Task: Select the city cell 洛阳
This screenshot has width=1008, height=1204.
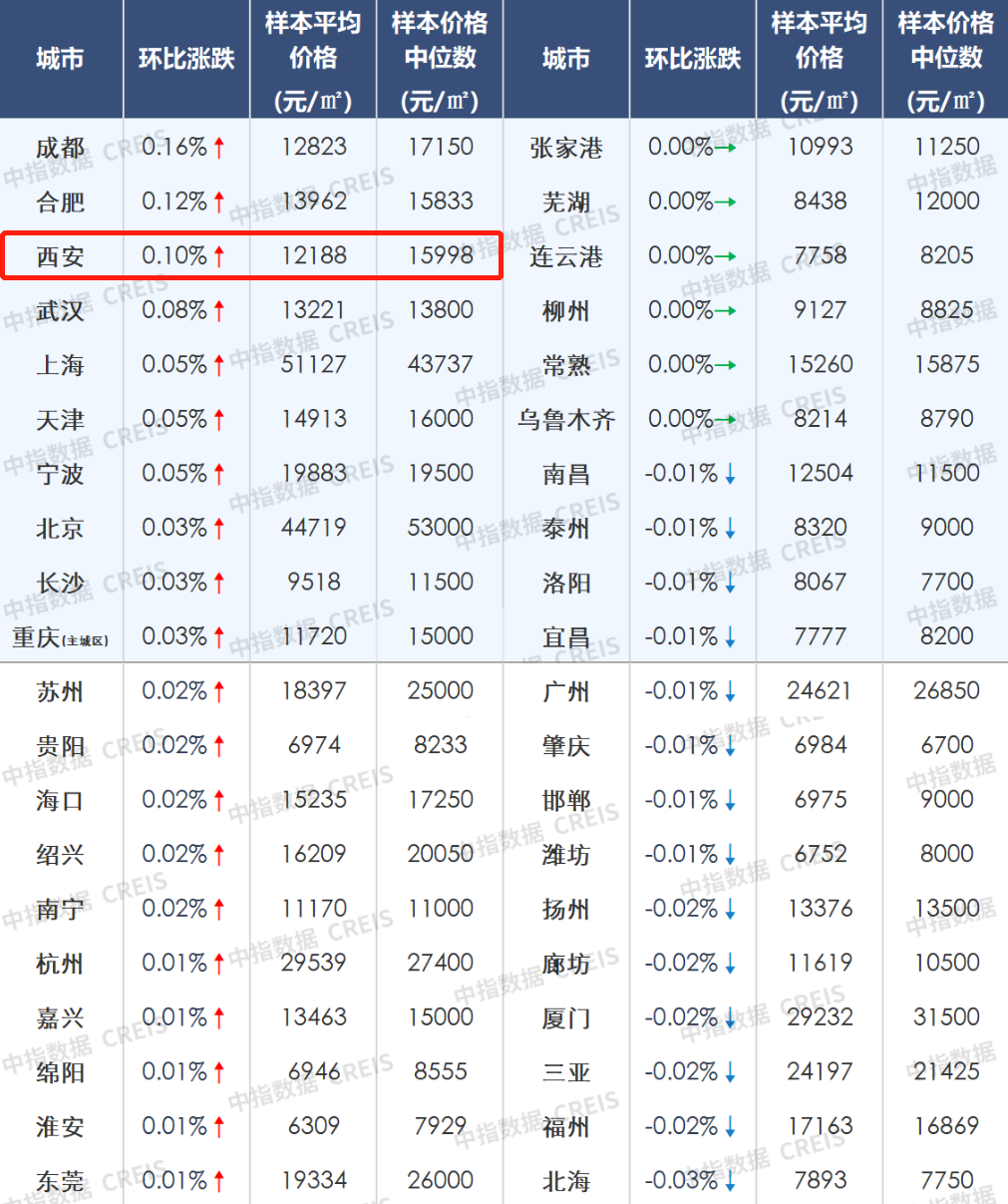Action: 566,583
